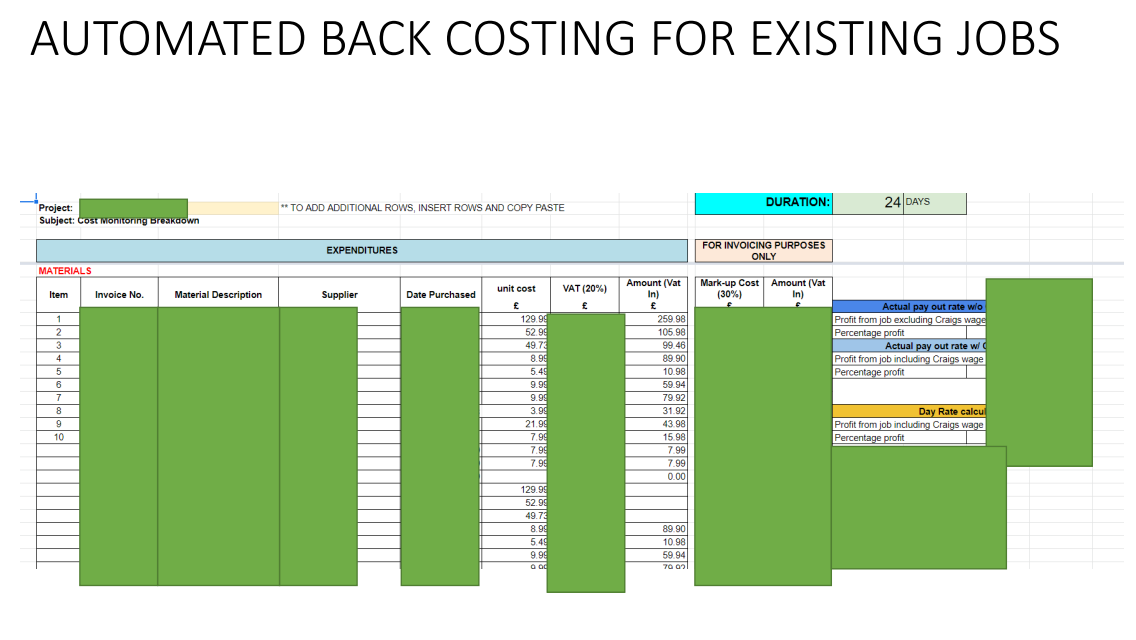Click the TO ADD ADDITIONAL ROWS instruction note
This screenshot has width=1136, height=640.
point(422,208)
